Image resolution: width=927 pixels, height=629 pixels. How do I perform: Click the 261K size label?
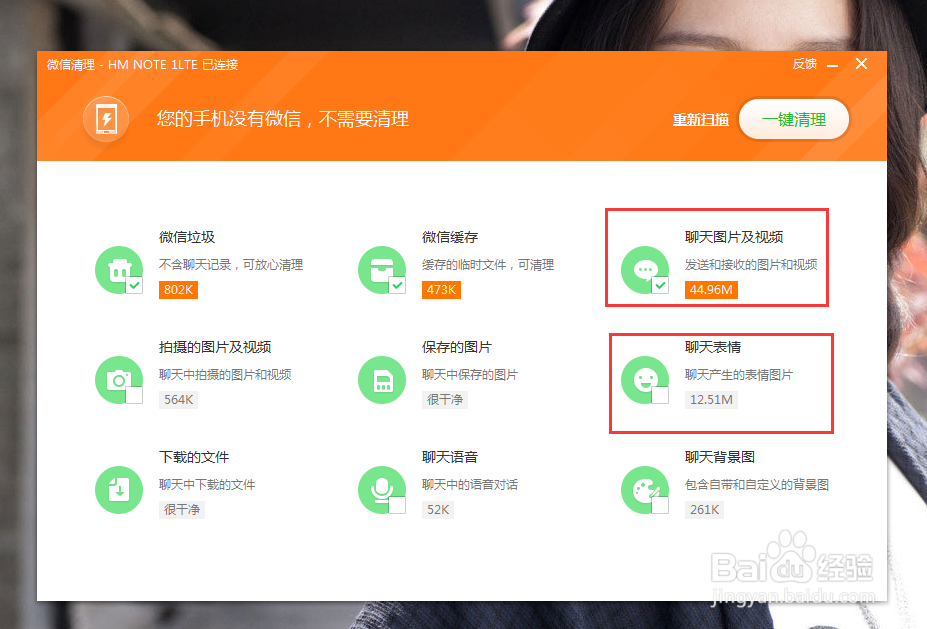pyautogui.click(x=705, y=510)
